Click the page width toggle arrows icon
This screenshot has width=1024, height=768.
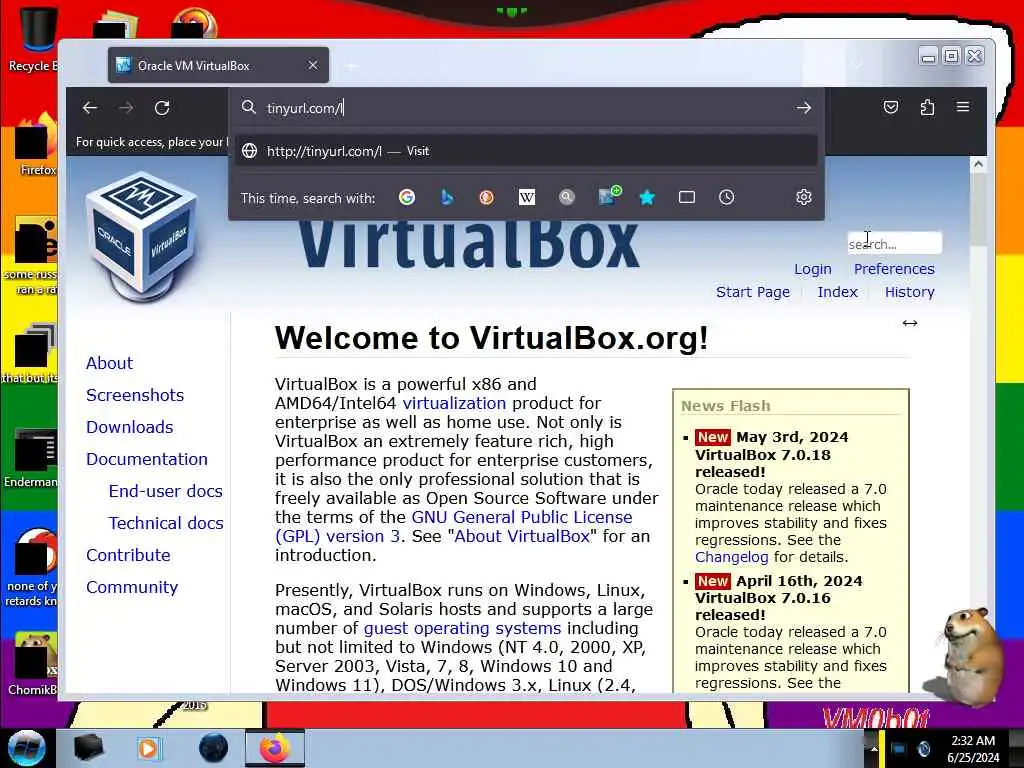point(910,323)
